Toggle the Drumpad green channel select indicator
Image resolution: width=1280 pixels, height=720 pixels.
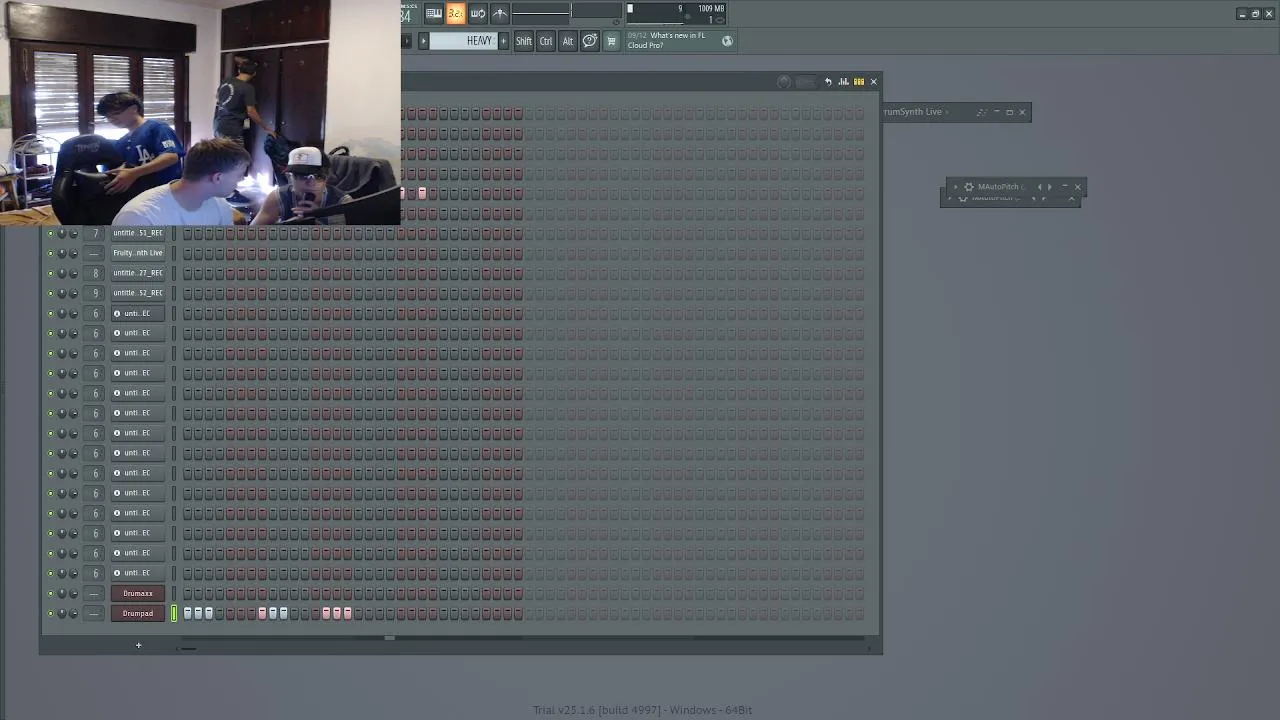click(x=173, y=613)
